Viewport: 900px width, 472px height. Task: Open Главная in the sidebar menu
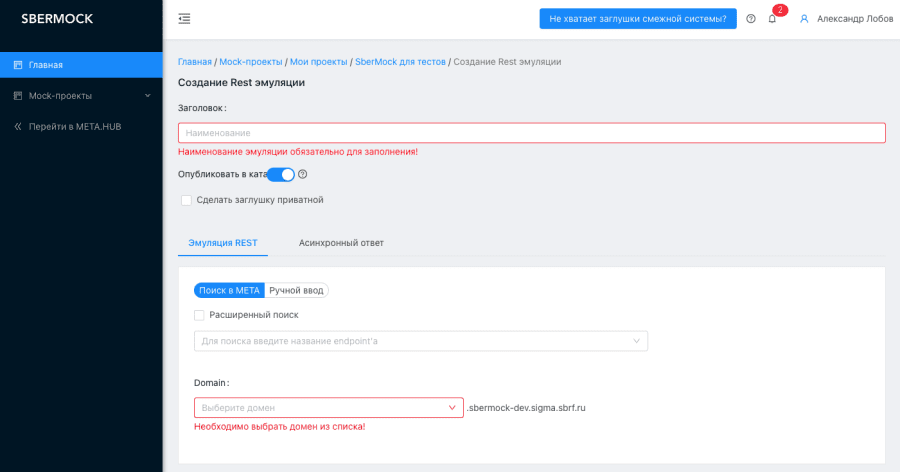pyautogui.click(x=81, y=65)
